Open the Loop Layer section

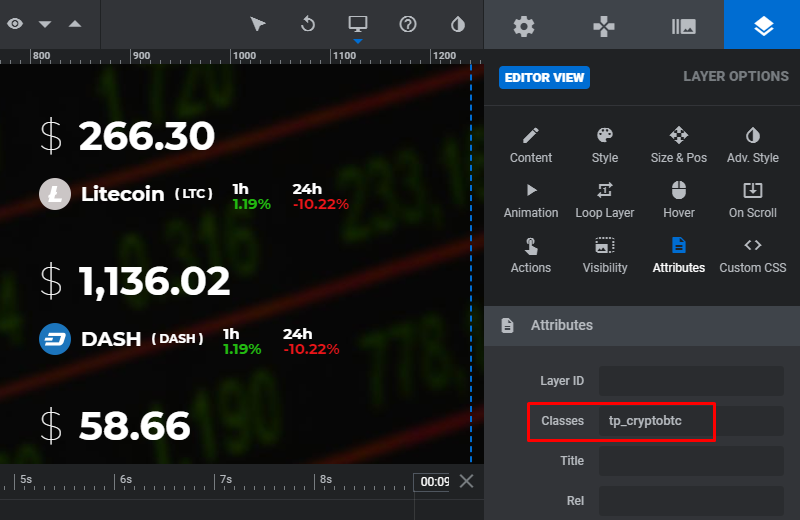click(605, 201)
